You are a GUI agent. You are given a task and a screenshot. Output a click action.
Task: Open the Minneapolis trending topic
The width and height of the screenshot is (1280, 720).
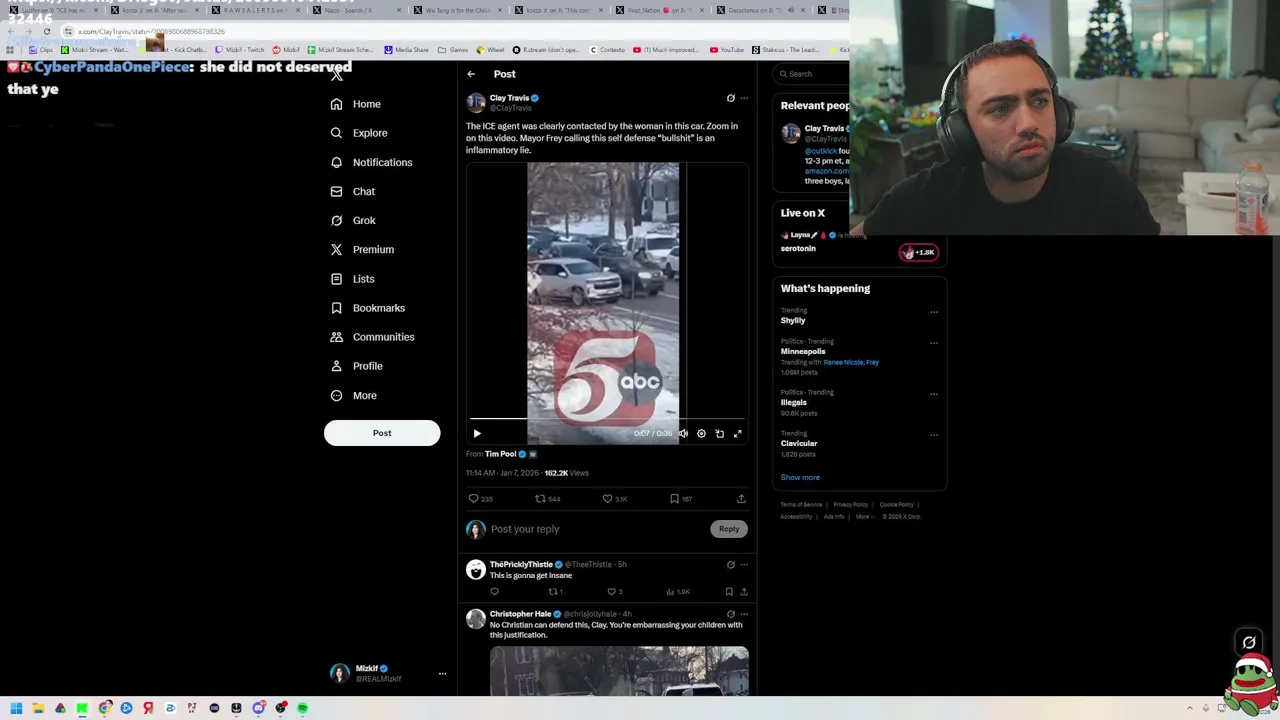[x=803, y=352]
